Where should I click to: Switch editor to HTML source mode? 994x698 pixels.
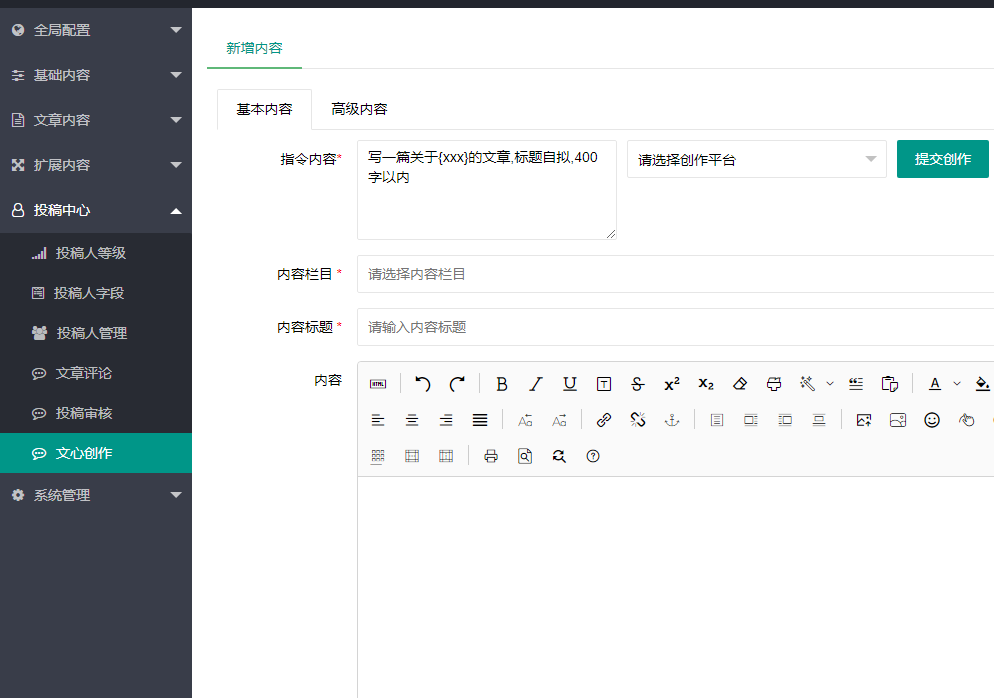pos(378,384)
